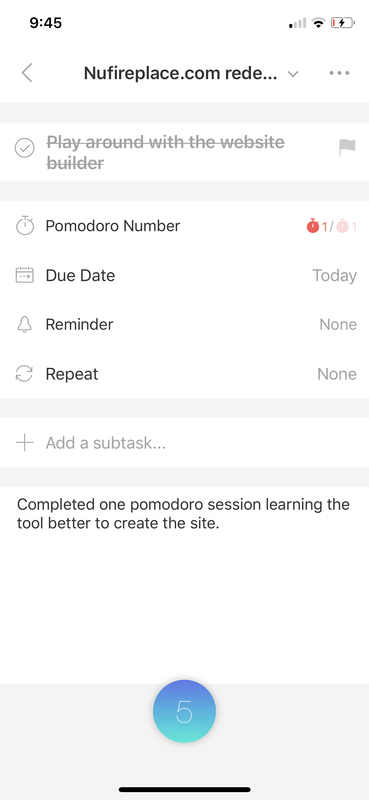Start the round gradient 5 timer button
The image size is (369, 800).
tap(184, 711)
